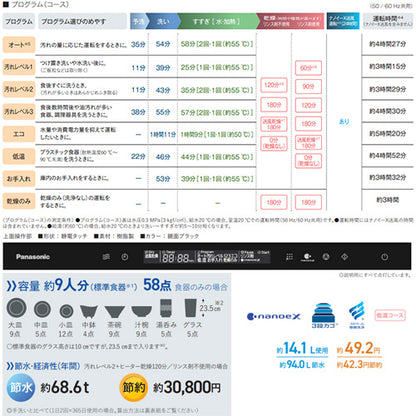Click the 乾燥のみ program label
416x416 pixels.
coord(19,201)
